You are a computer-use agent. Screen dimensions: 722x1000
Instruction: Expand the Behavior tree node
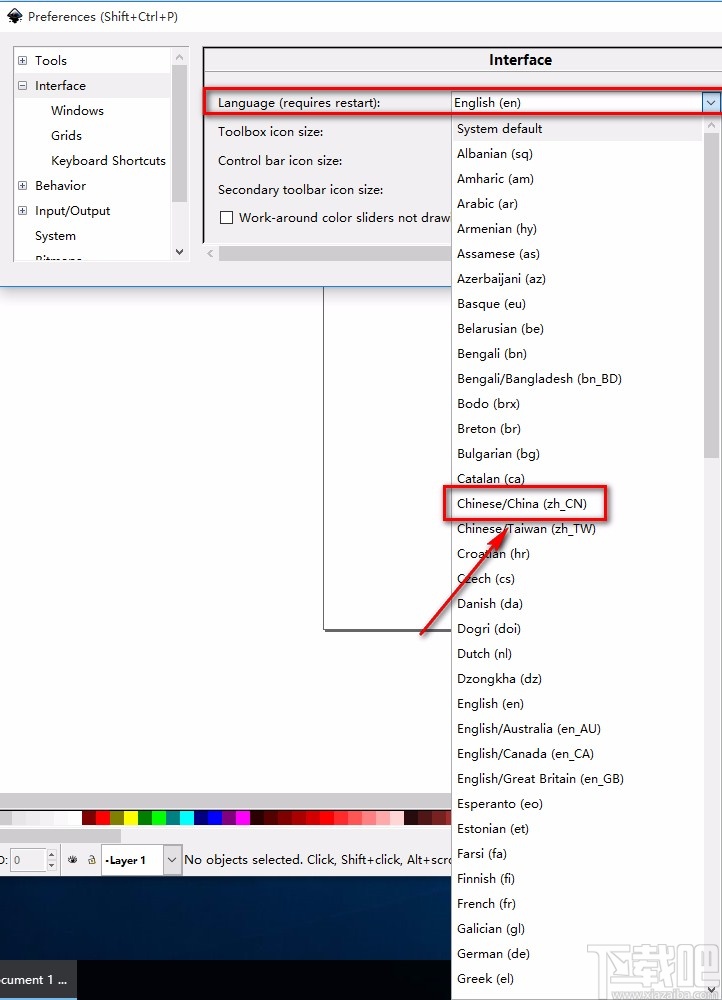tap(23, 186)
